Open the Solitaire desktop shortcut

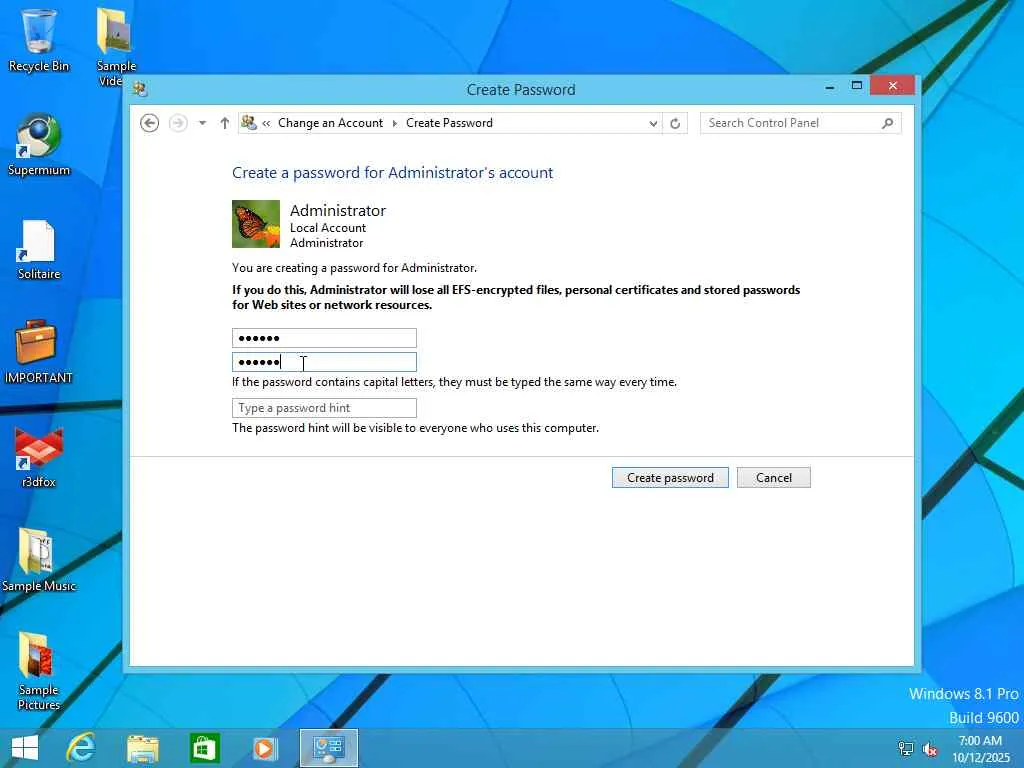[x=39, y=249]
